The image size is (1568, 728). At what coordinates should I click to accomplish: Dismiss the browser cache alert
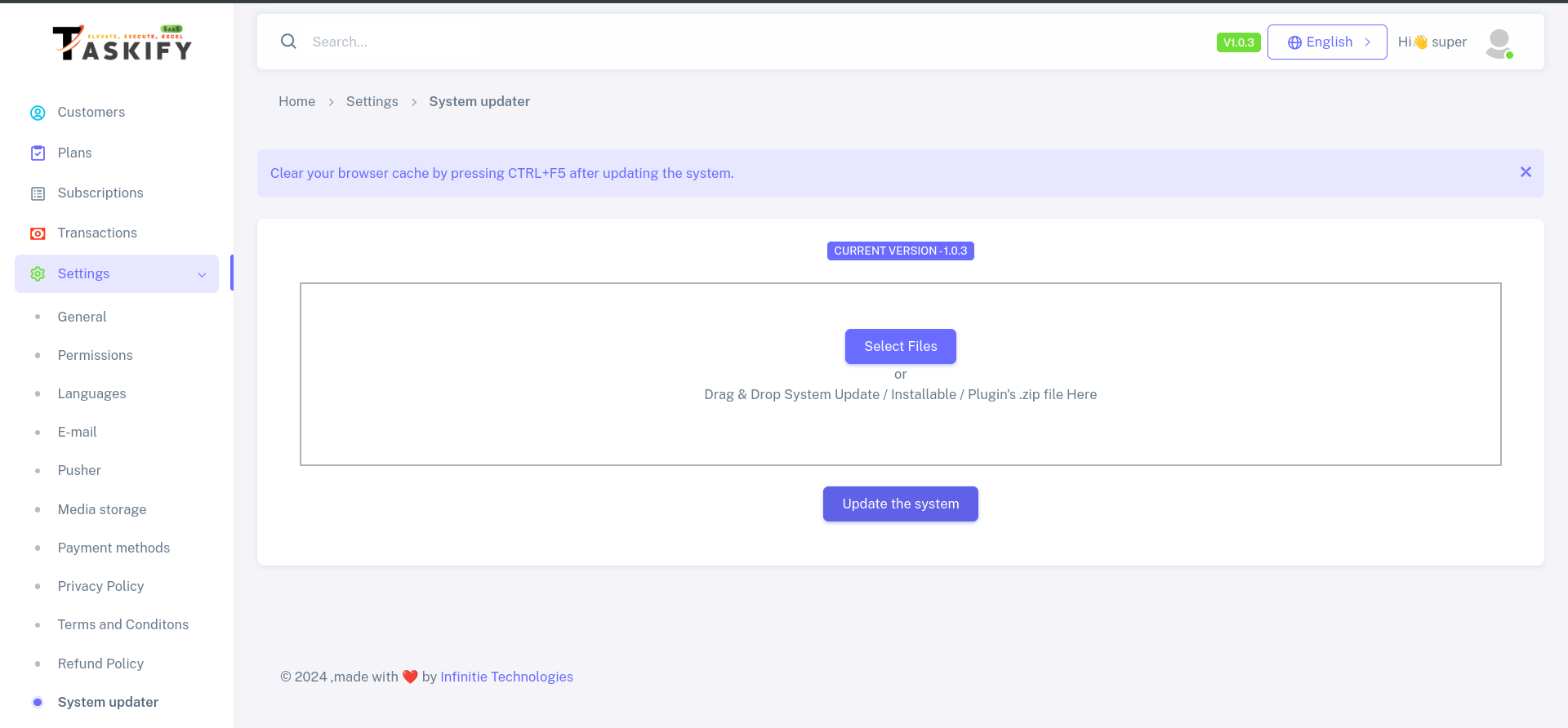(x=1526, y=172)
